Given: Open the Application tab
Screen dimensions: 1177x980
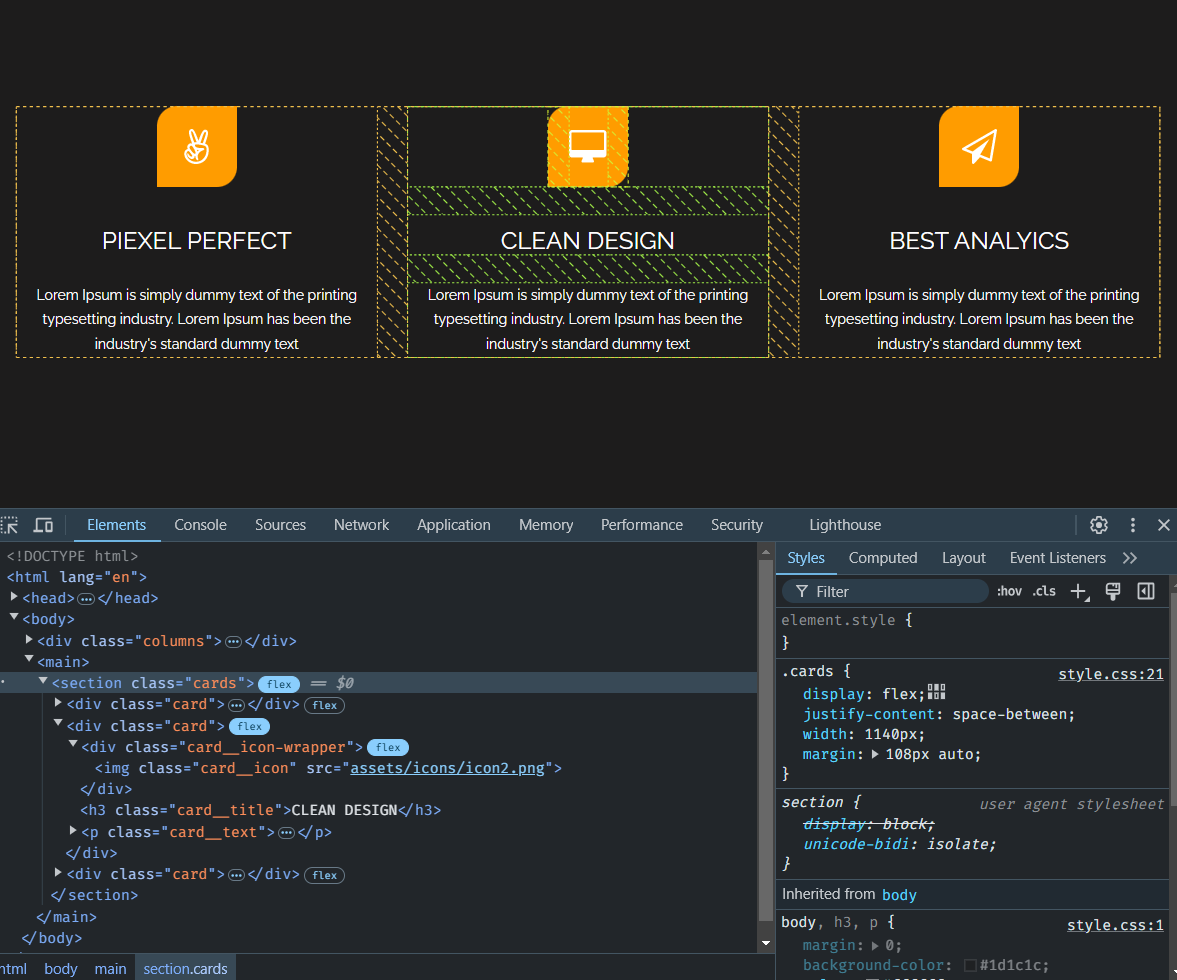Looking at the screenshot, I should (453, 525).
